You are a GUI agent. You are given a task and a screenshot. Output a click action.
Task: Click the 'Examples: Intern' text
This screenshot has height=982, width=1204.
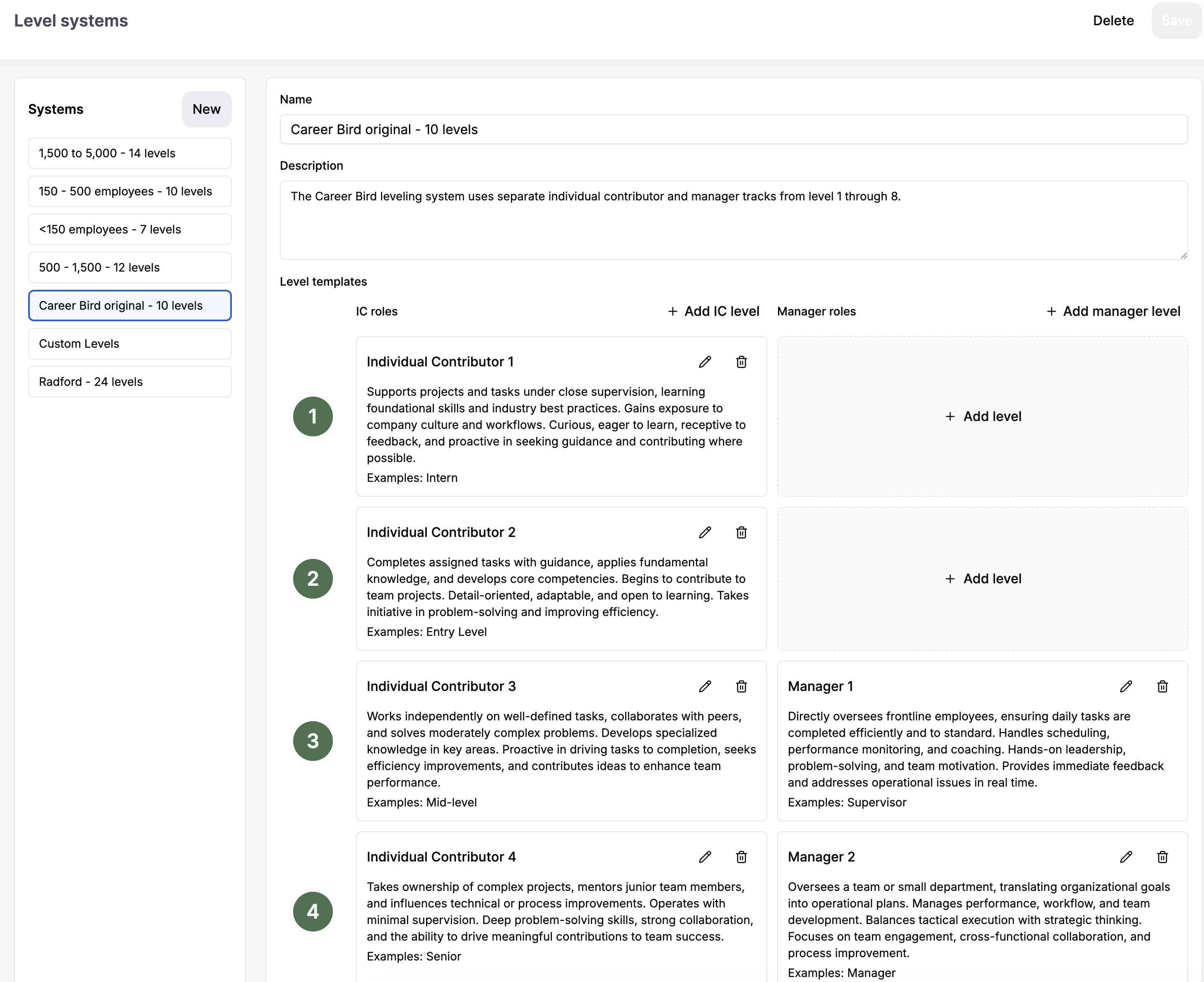tap(412, 478)
